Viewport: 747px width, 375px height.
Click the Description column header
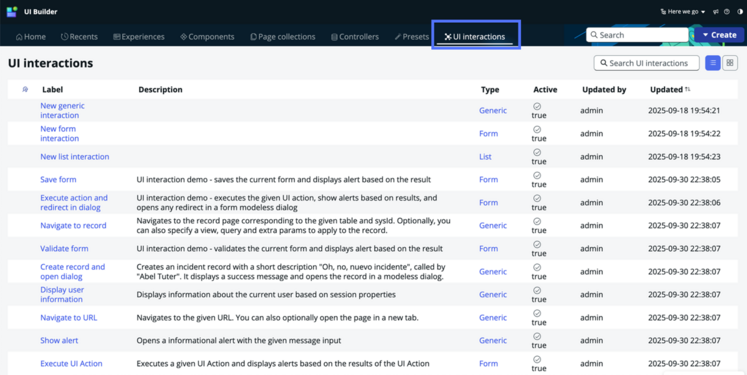(161, 90)
